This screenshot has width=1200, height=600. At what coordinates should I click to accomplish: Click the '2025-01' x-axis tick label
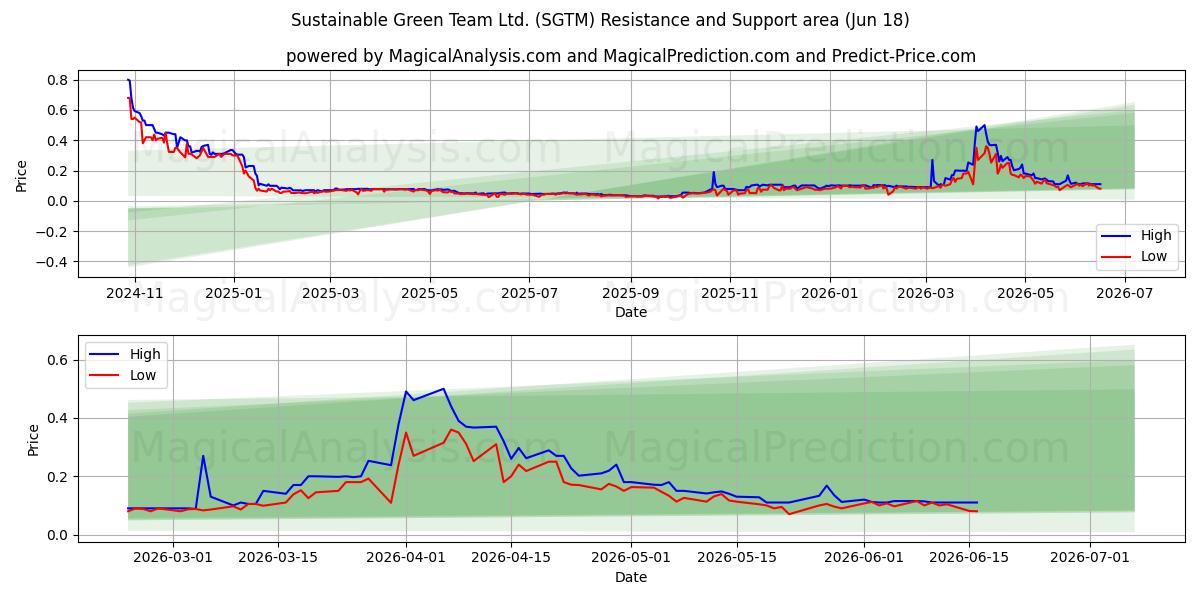[x=234, y=293]
